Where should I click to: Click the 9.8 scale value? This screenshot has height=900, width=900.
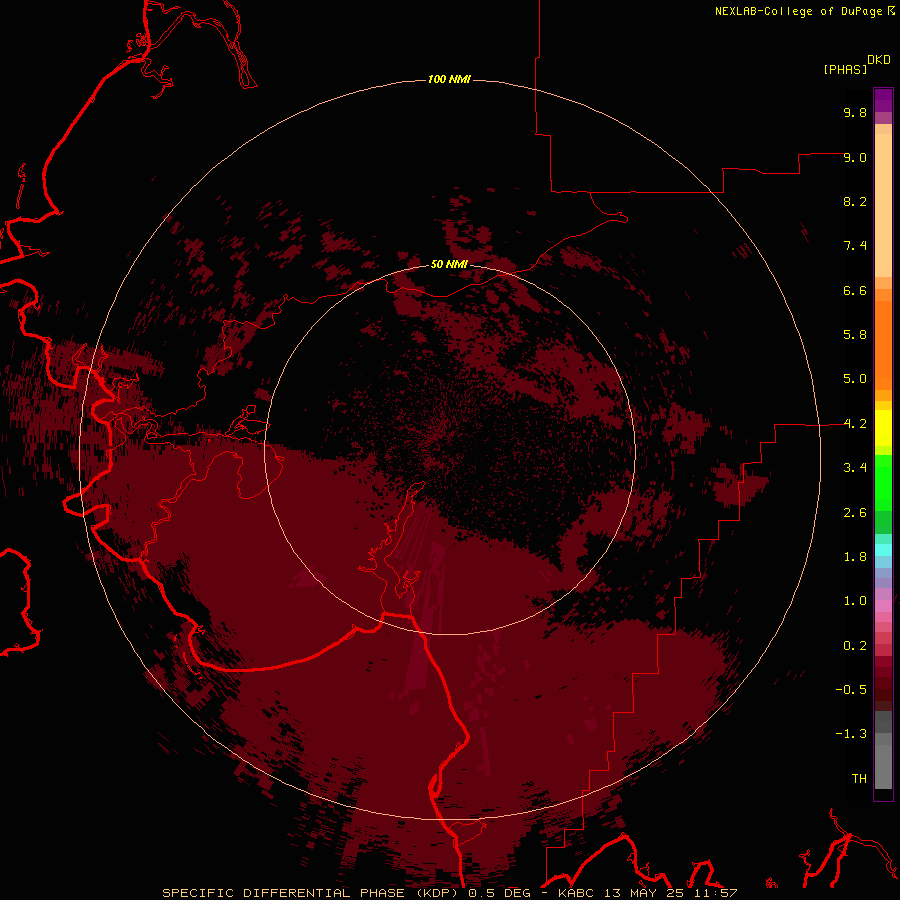coord(855,112)
